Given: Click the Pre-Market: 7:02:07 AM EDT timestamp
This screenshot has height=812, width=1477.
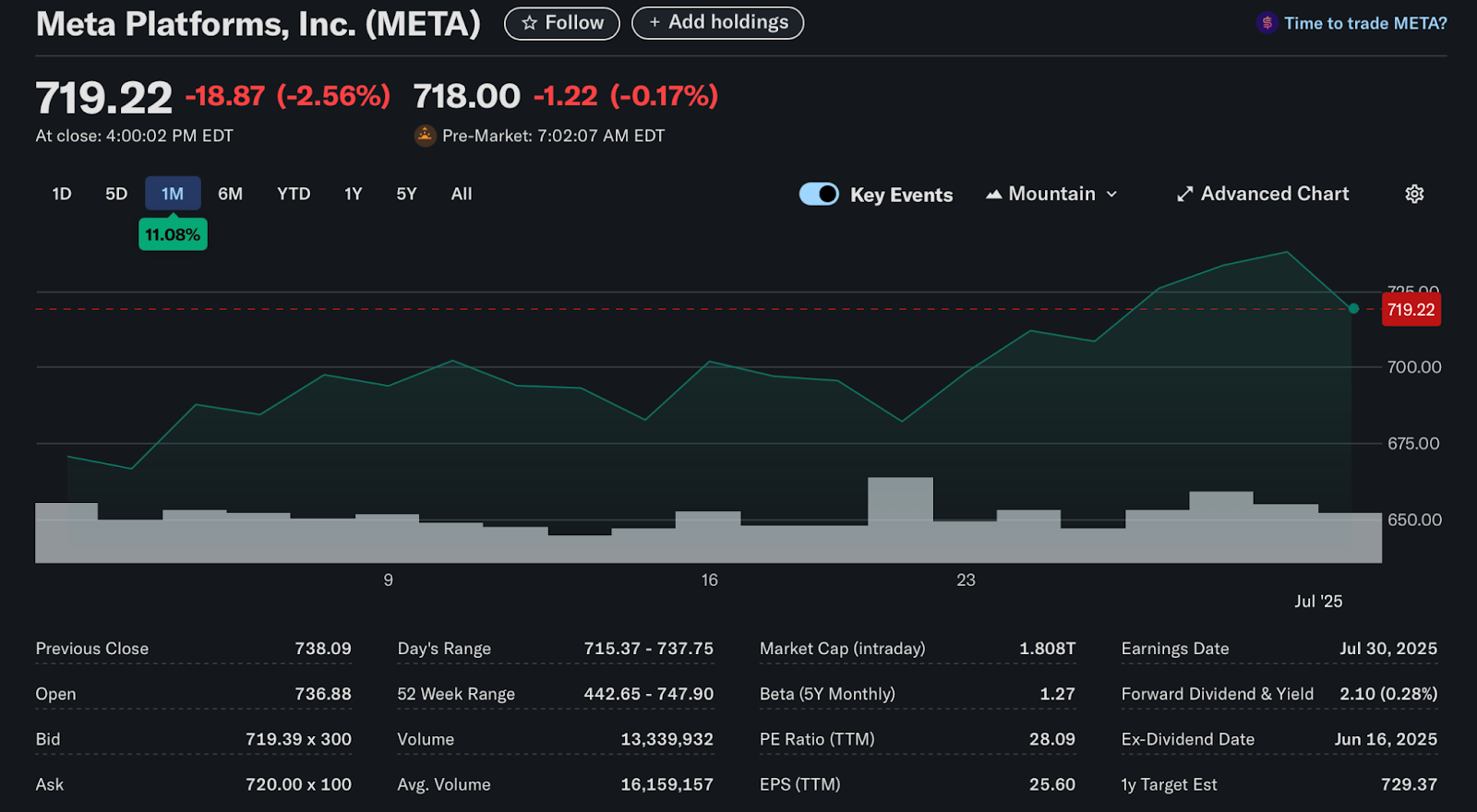Looking at the screenshot, I should 554,136.
